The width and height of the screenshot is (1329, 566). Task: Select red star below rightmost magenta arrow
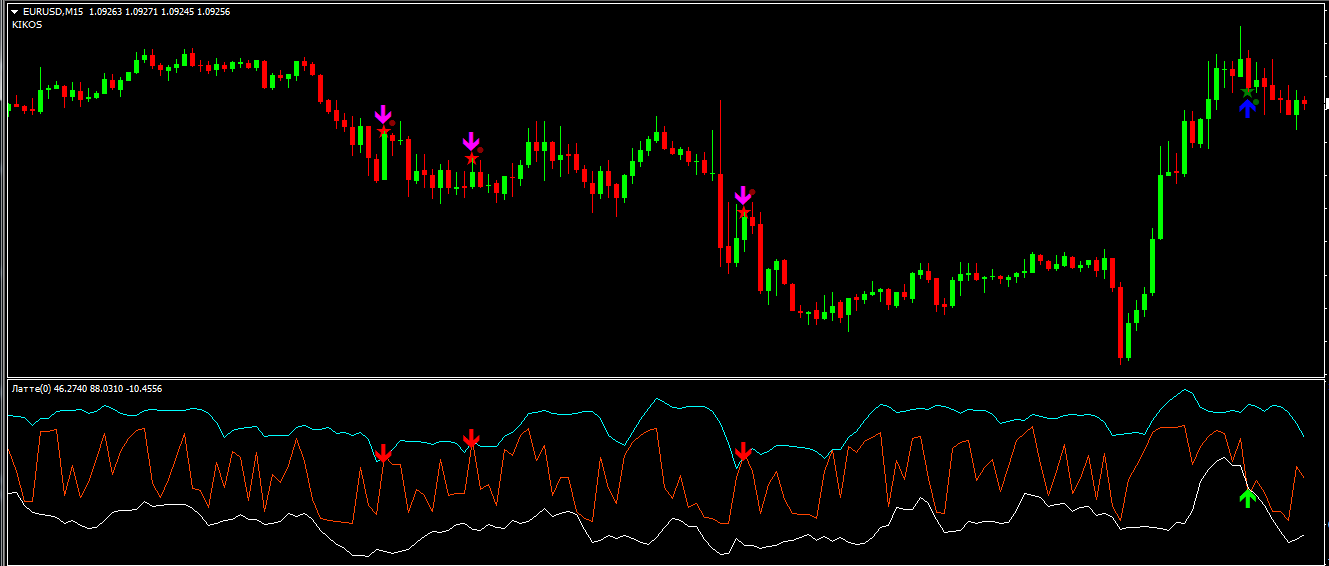tap(743, 210)
